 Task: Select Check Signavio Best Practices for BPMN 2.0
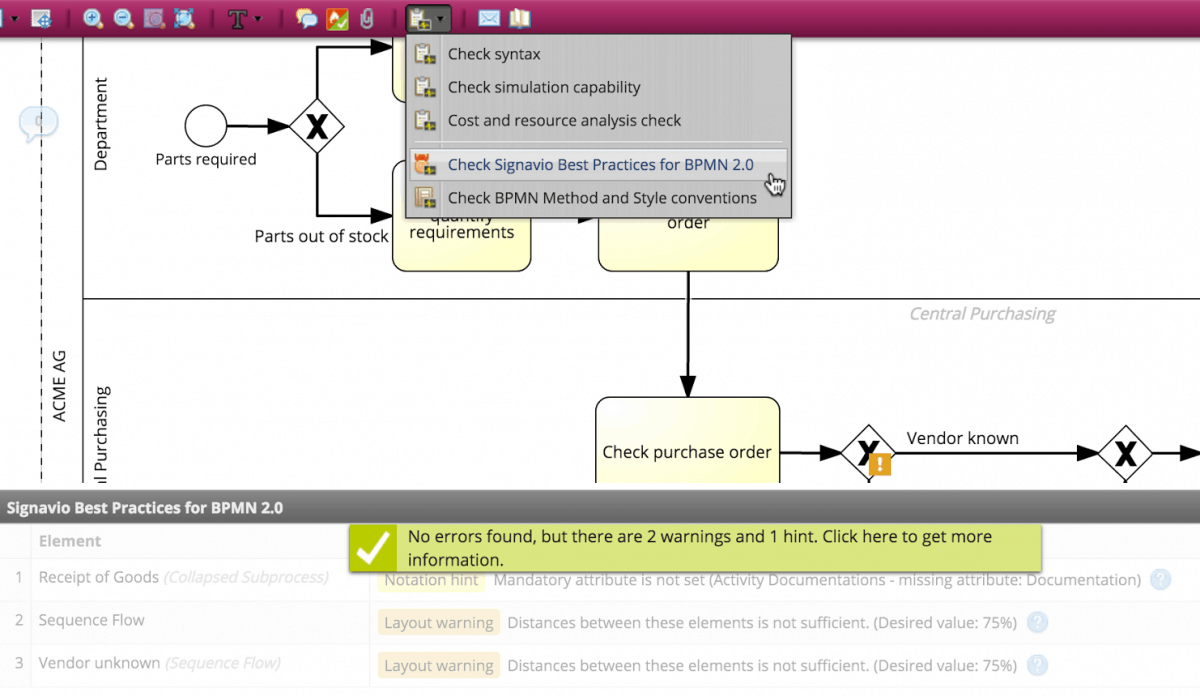click(599, 165)
